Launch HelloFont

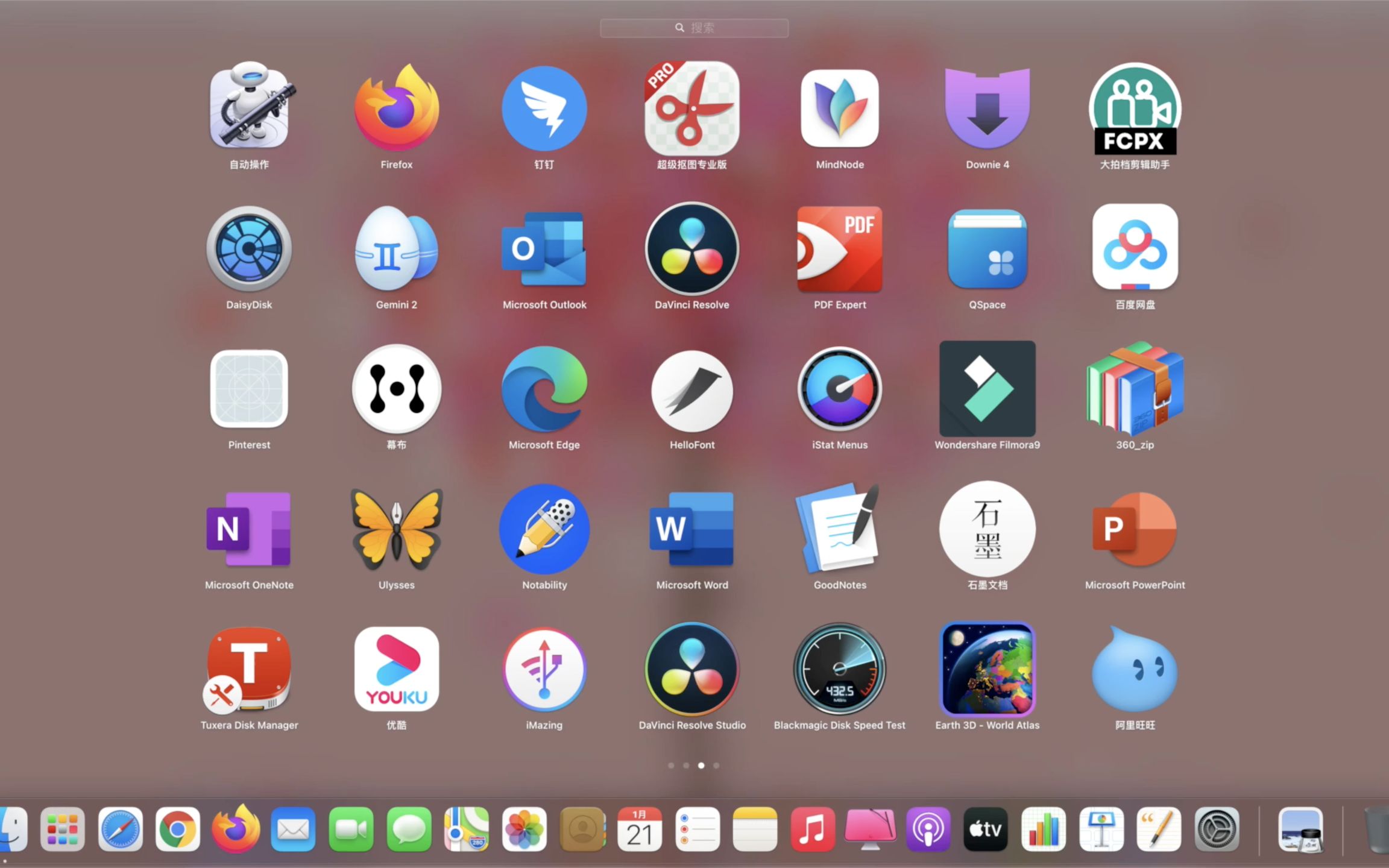(692, 390)
